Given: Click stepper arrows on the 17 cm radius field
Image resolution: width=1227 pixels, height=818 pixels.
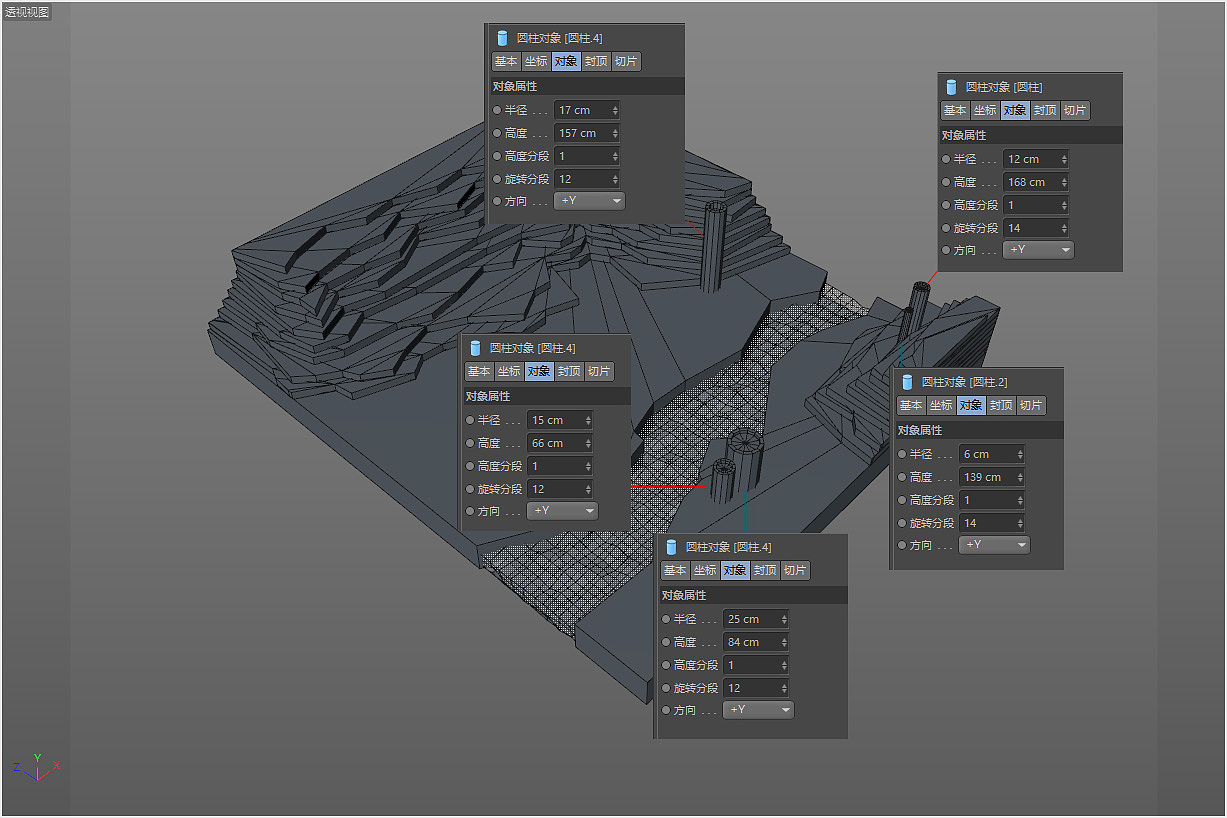Looking at the screenshot, I should (x=615, y=110).
